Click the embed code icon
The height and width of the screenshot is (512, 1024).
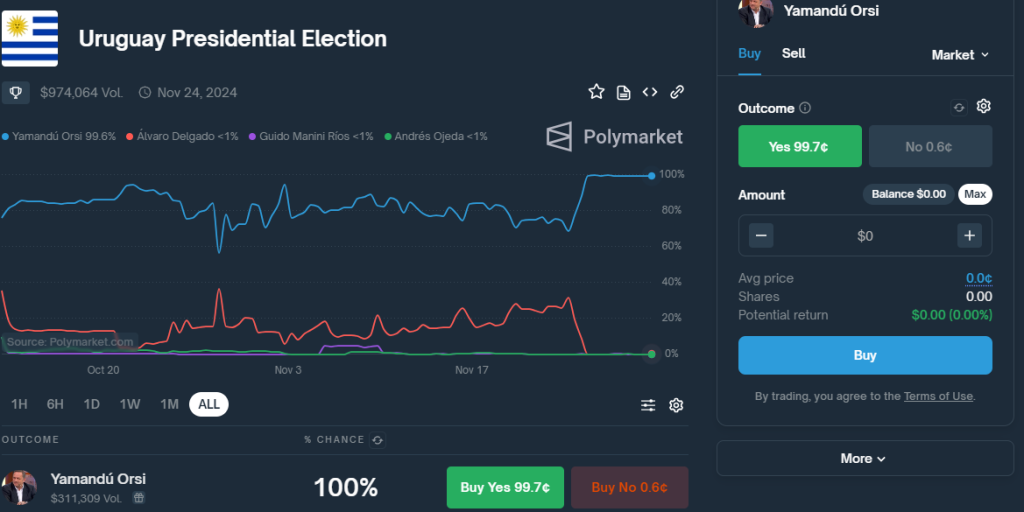pos(650,92)
